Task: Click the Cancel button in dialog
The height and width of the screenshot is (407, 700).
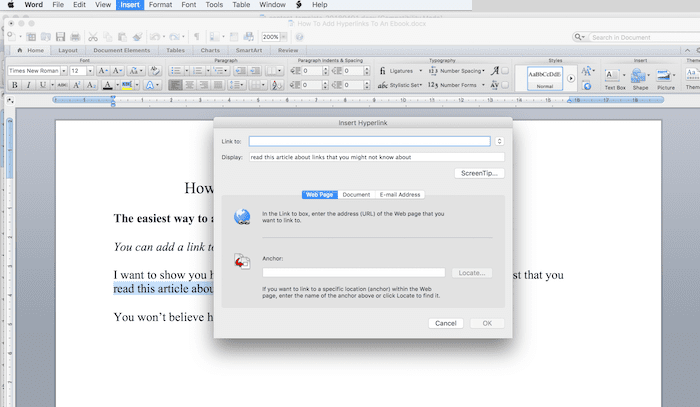Action: (x=446, y=323)
